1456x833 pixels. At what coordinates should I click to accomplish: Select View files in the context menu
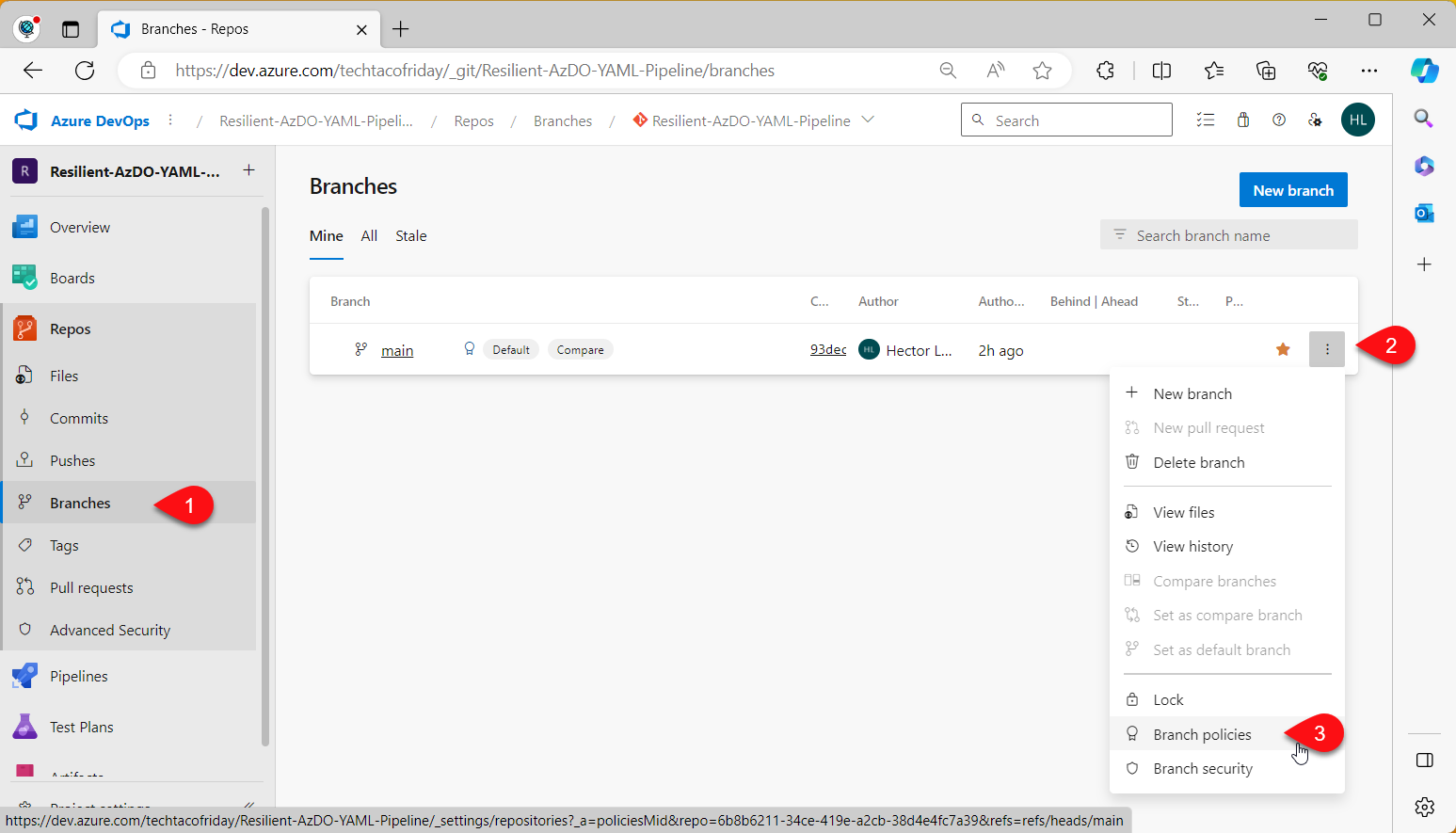click(x=1227, y=512)
